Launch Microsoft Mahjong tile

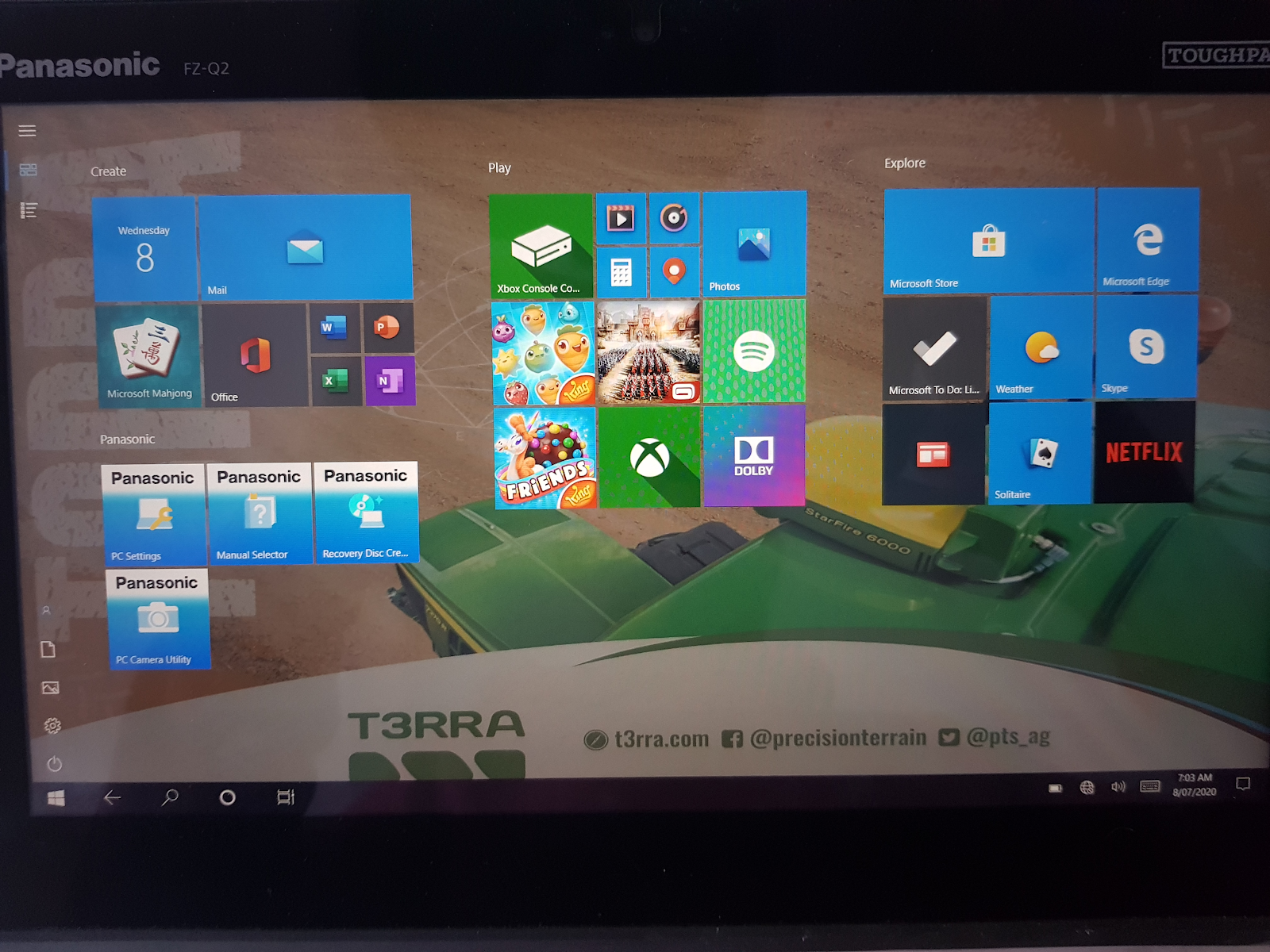pos(148,356)
